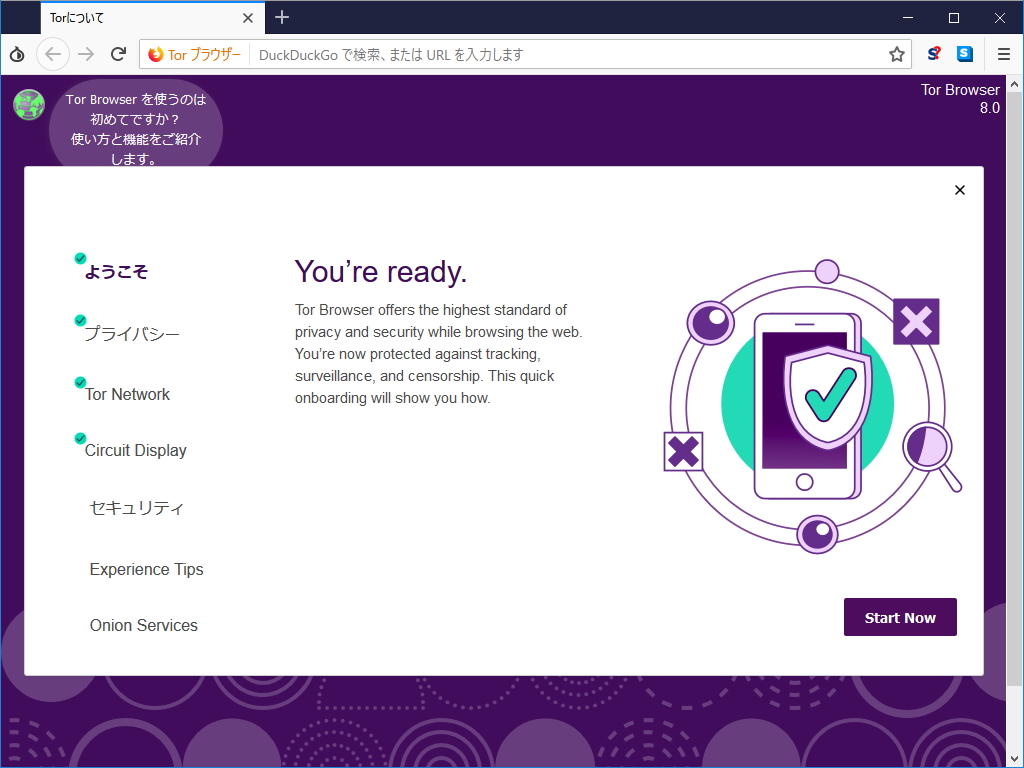Open the Circuit Display section
1024x768 pixels.
pos(134,450)
